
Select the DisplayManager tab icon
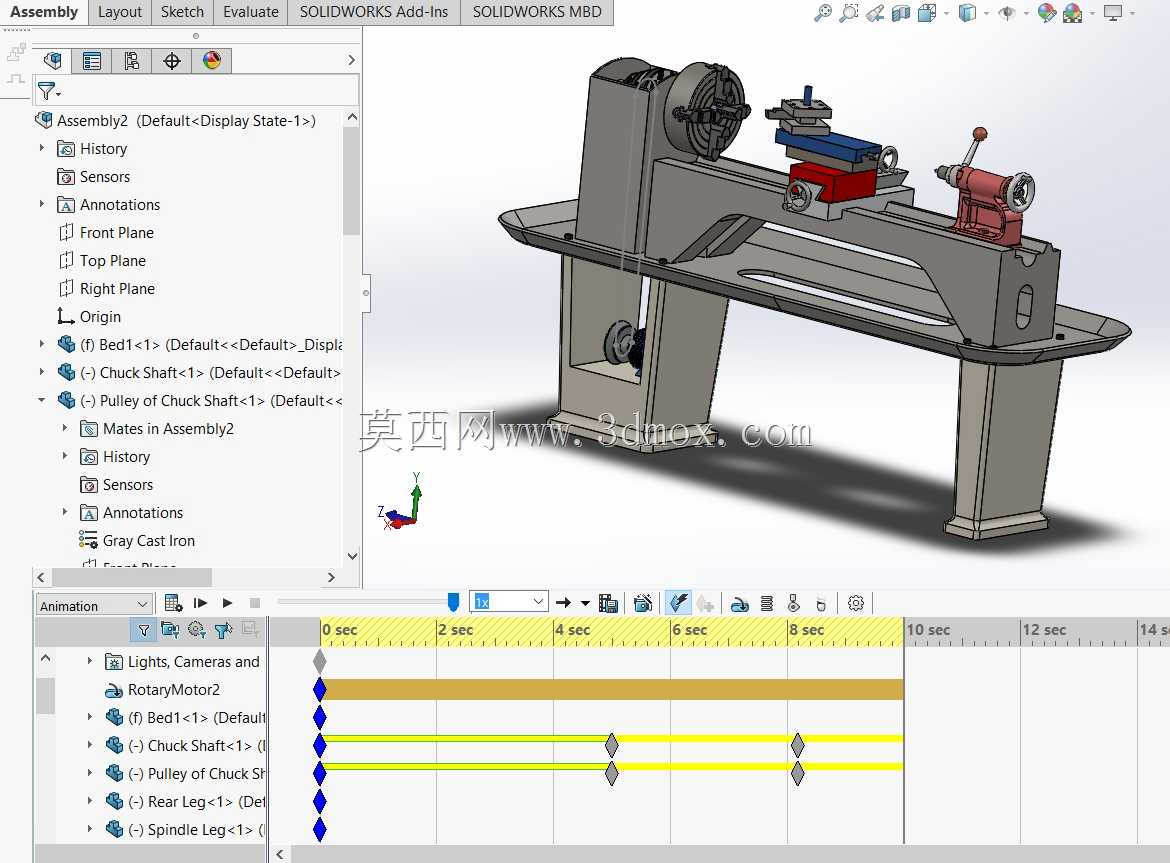pyautogui.click(x=212, y=60)
